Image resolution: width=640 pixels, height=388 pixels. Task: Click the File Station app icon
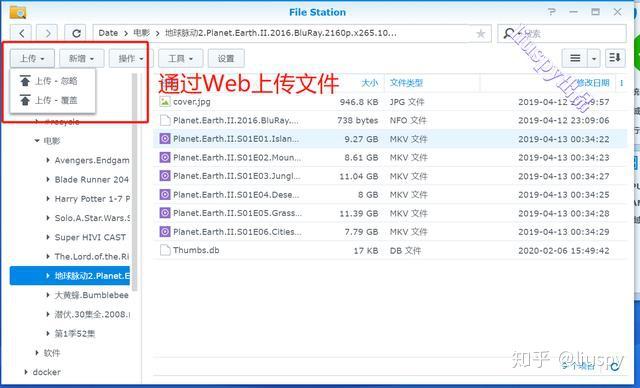(18, 12)
